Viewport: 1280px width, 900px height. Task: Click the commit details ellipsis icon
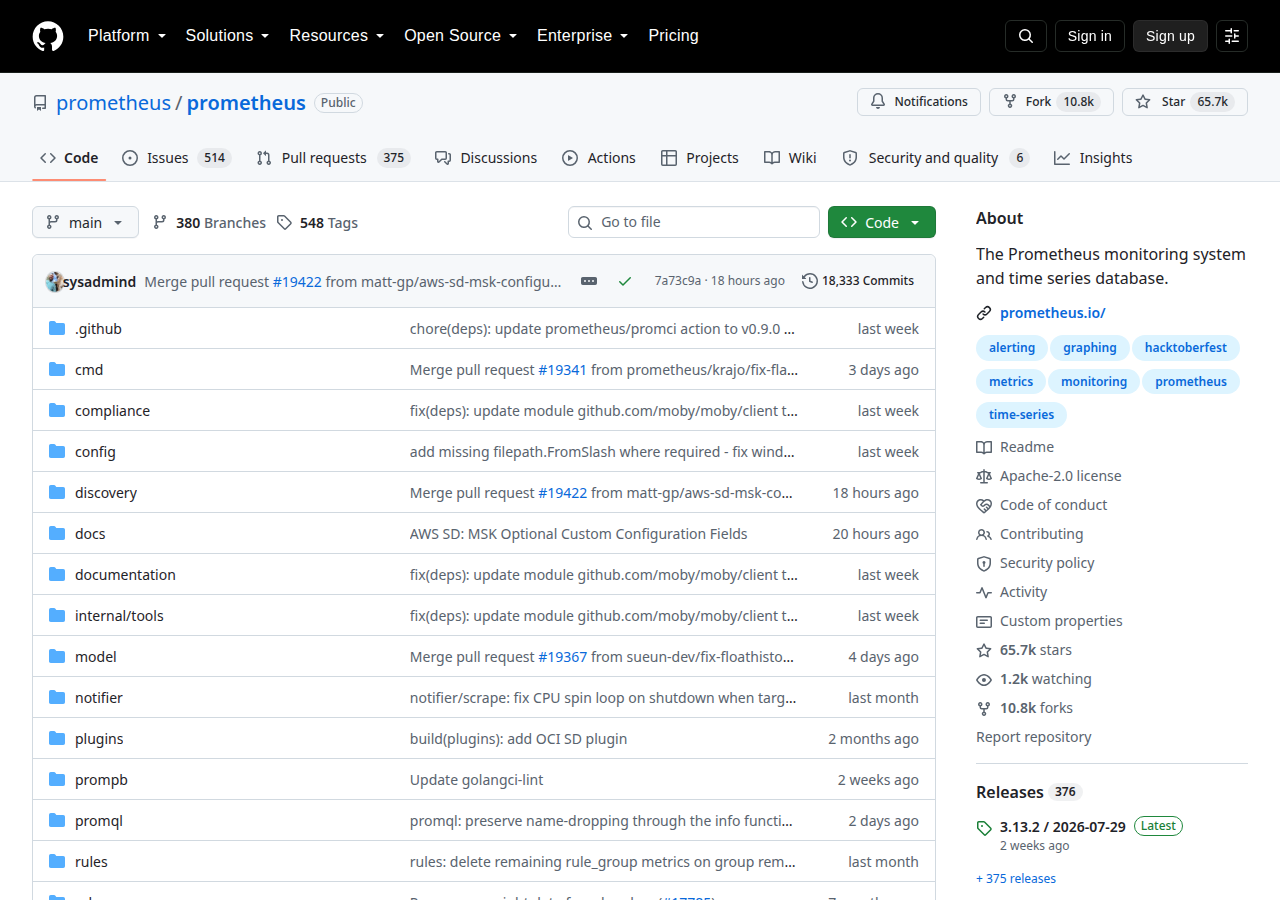pos(589,281)
